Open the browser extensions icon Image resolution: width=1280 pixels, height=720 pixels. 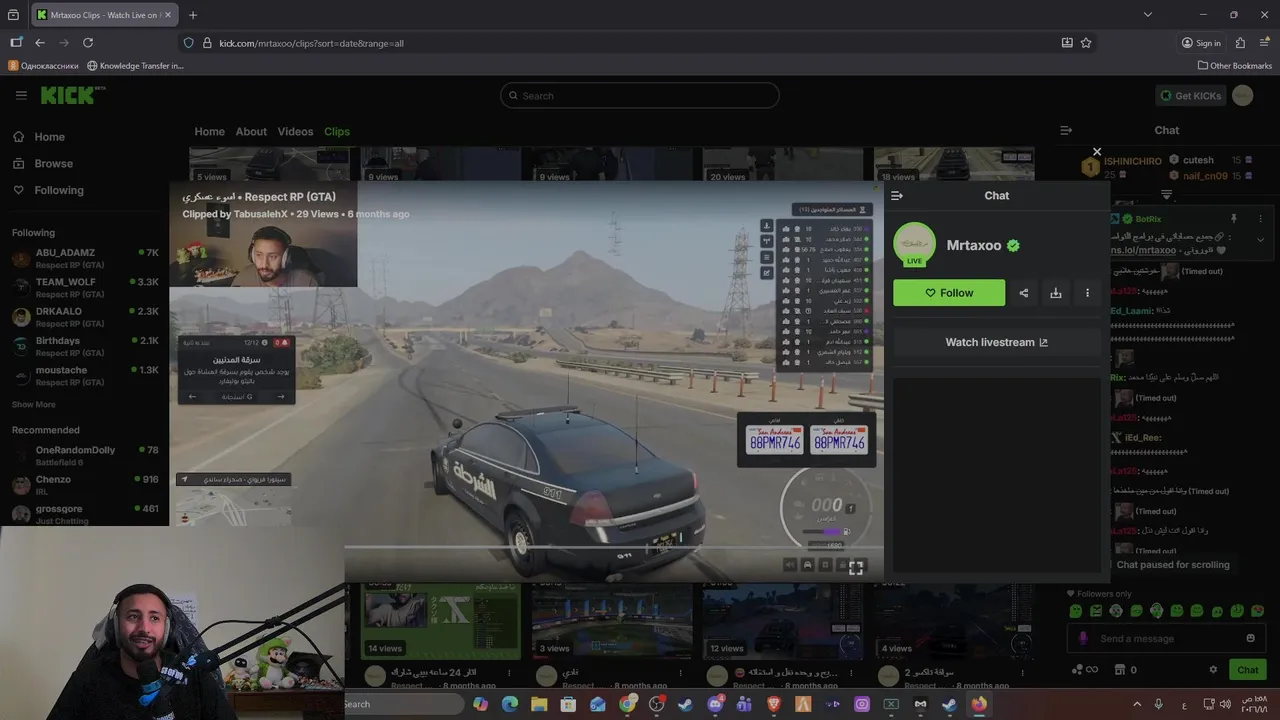tap(1240, 43)
